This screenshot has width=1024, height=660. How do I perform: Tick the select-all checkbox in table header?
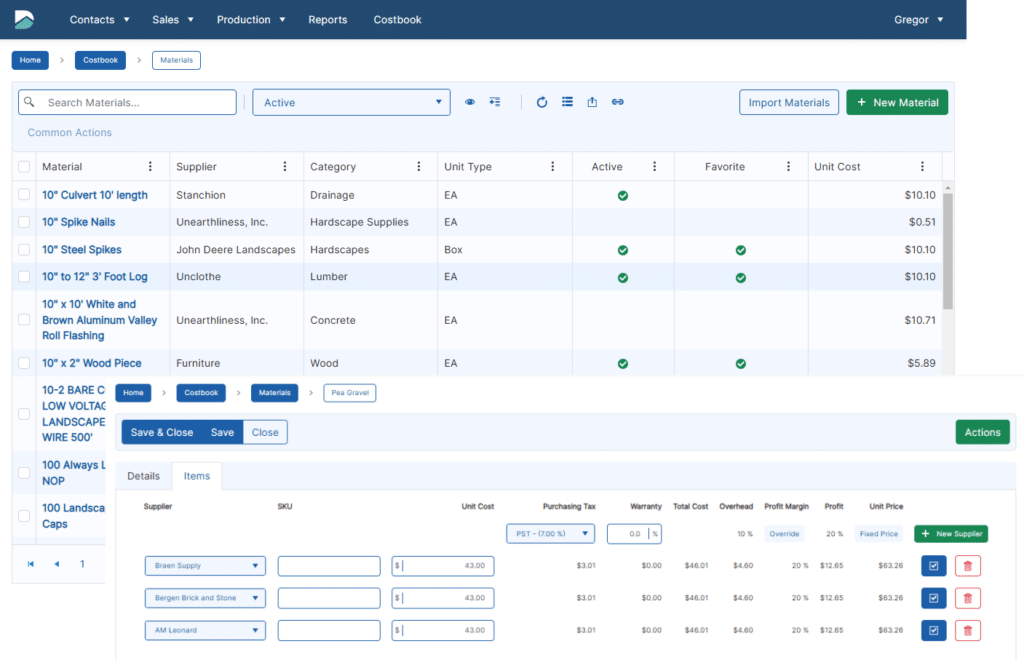(24, 167)
